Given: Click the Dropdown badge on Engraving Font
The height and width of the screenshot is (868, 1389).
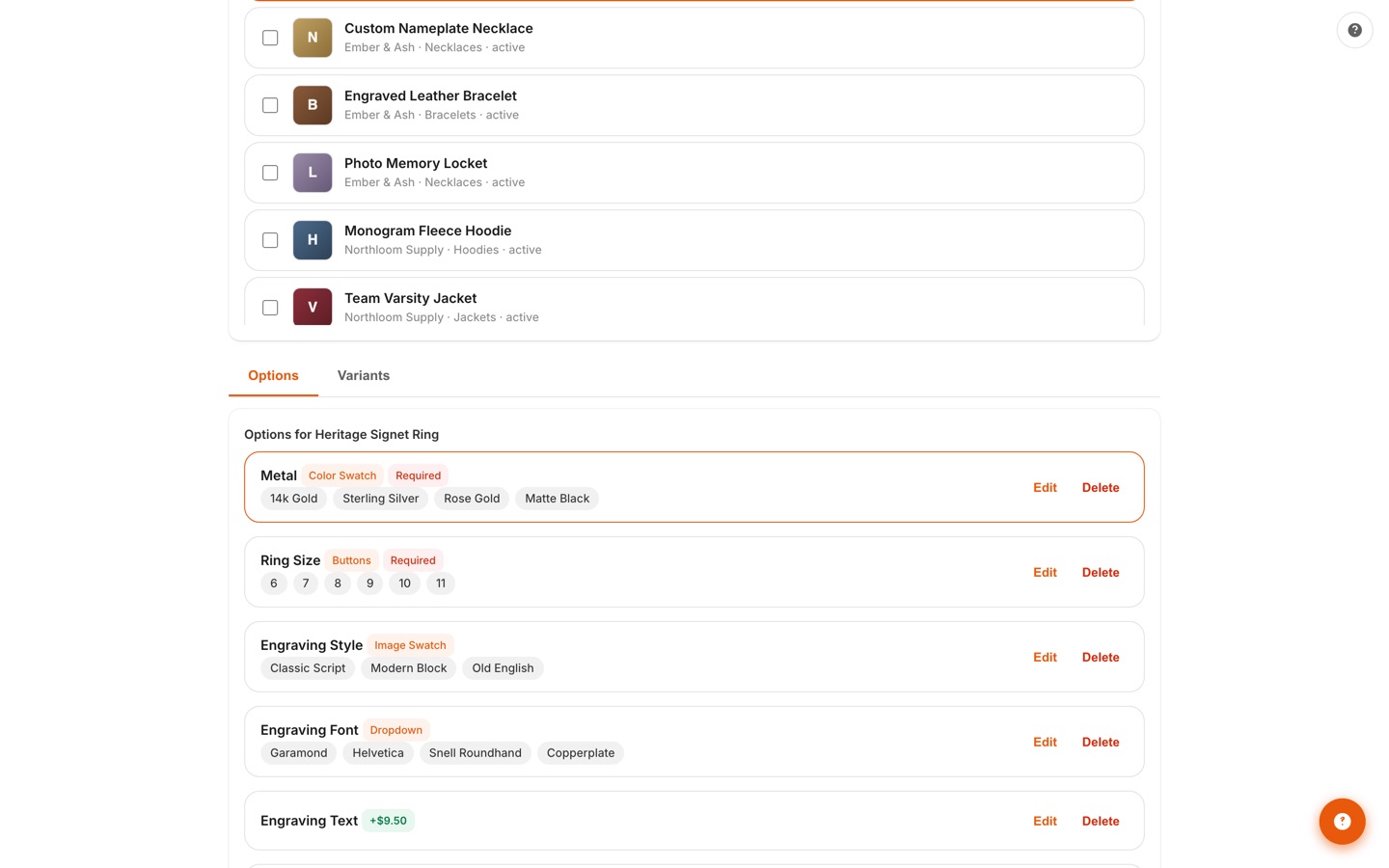Looking at the screenshot, I should click(x=396, y=730).
